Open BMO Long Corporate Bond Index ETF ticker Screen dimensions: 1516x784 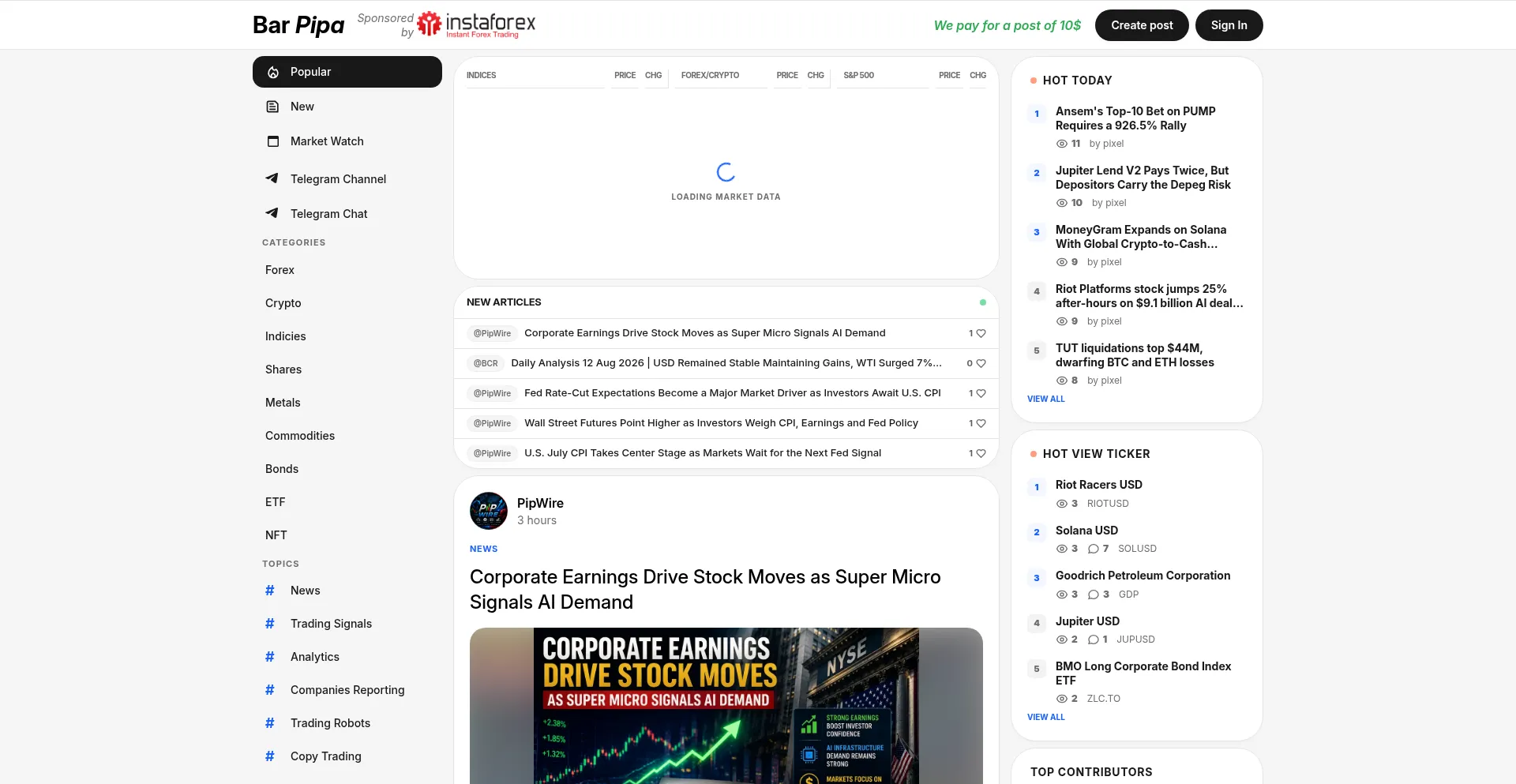1143,673
